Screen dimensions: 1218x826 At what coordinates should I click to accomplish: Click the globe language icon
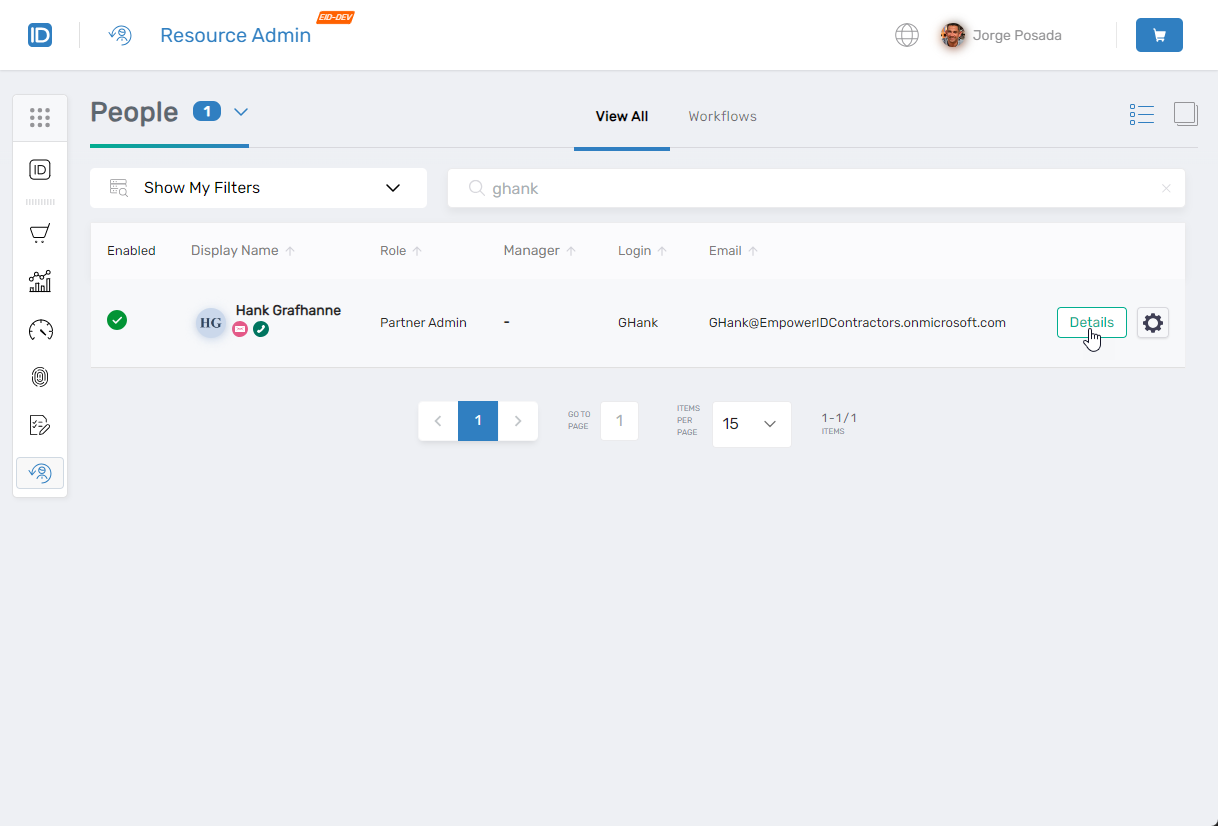(906, 35)
